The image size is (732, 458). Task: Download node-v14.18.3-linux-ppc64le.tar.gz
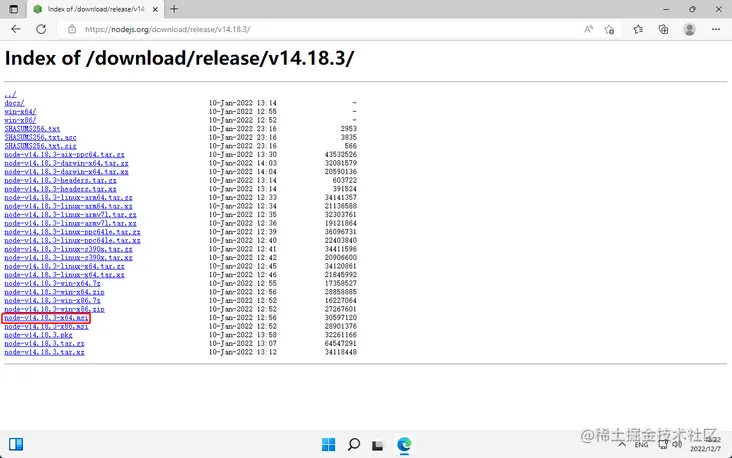(x=72, y=232)
